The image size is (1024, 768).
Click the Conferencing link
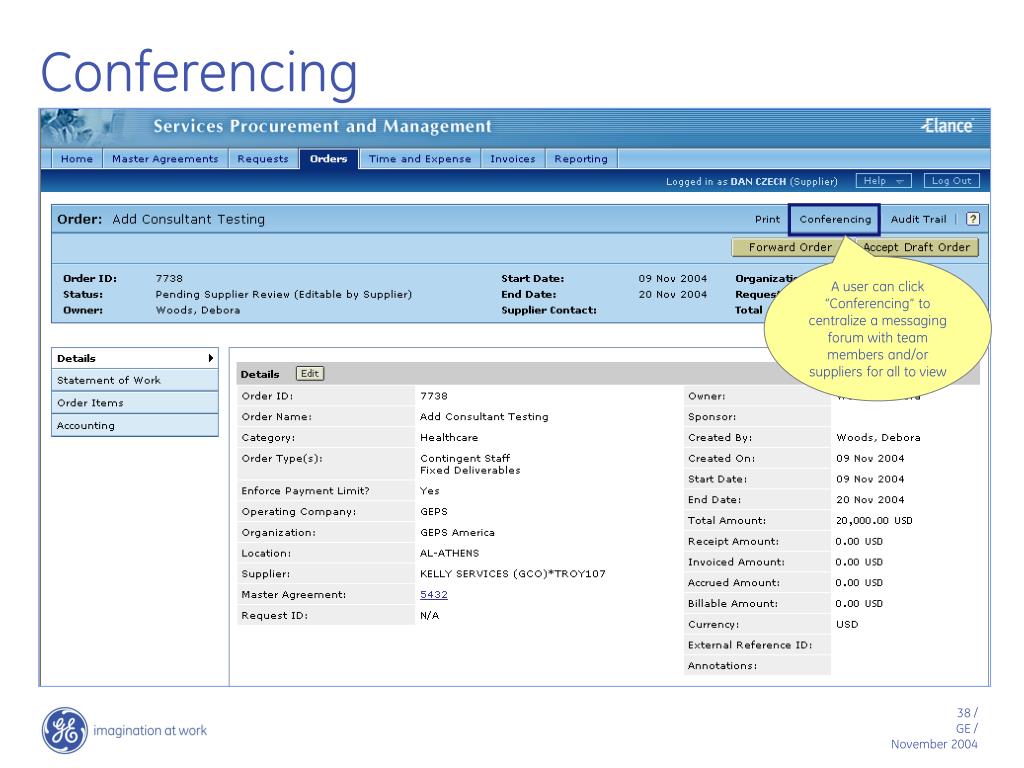pos(835,220)
